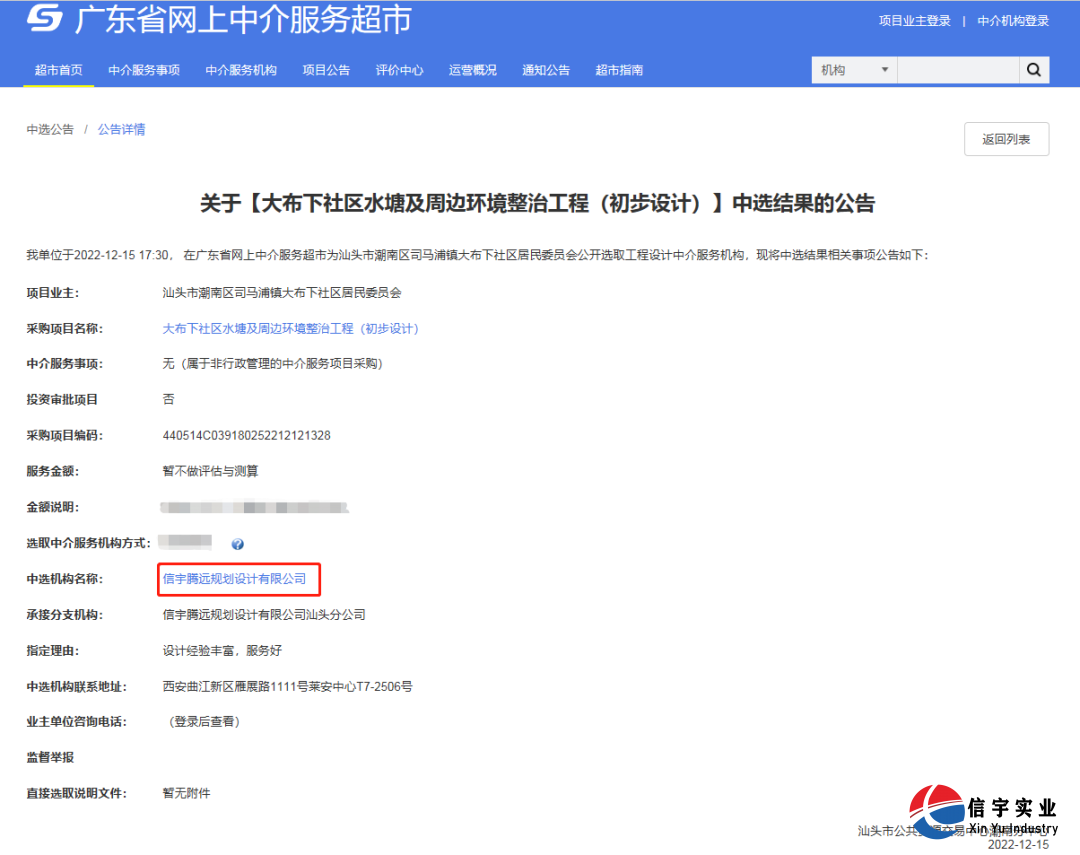Viewport: 1080px width, 855px height.
Task: Open the 中选公告 breadcrumb link
Action: pos(50,128)
